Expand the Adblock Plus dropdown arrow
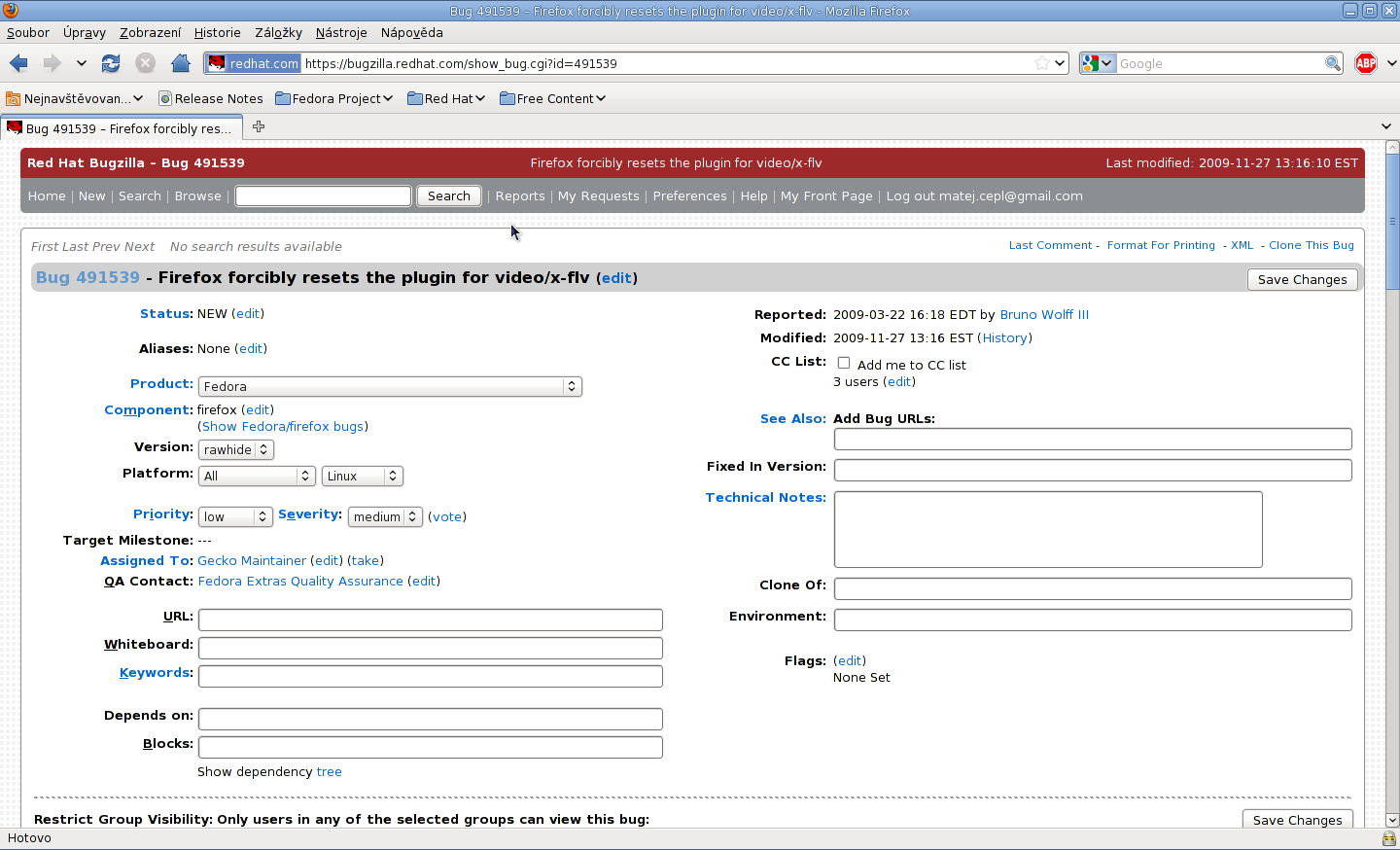 point(1391,63)
